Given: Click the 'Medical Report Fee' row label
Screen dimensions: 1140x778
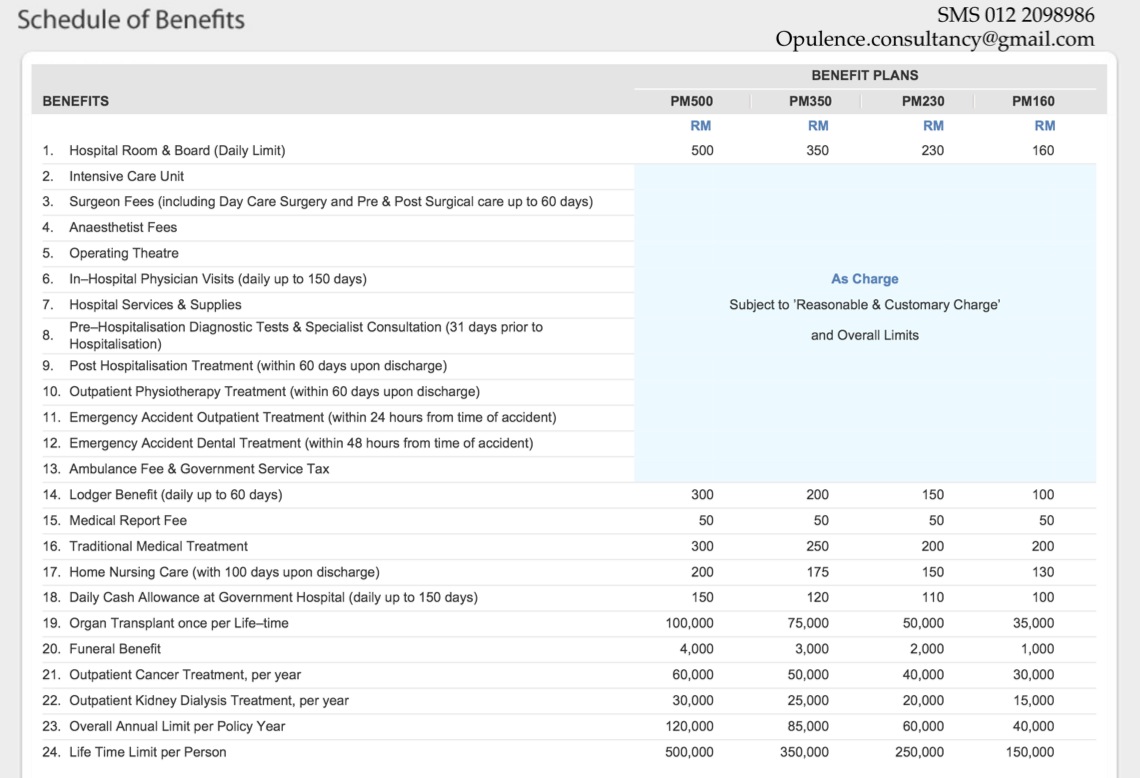Looking at the screenshot, I should tap(128, 521).
